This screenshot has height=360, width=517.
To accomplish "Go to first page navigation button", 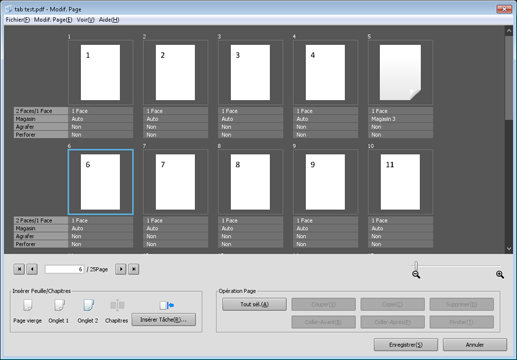I will [x=19, y=269].
